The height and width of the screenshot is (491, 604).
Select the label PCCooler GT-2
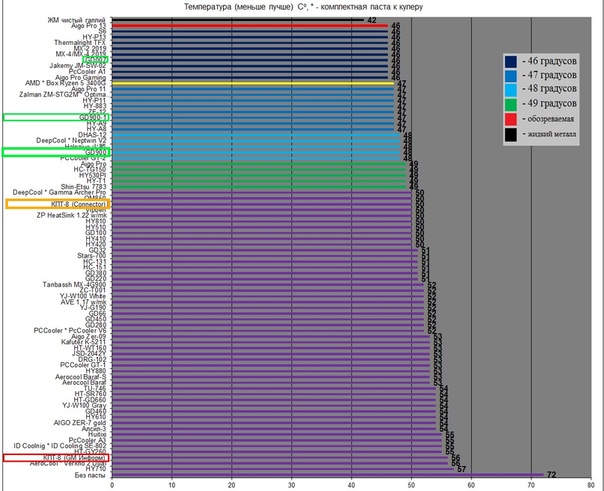[x=83, y=158]
